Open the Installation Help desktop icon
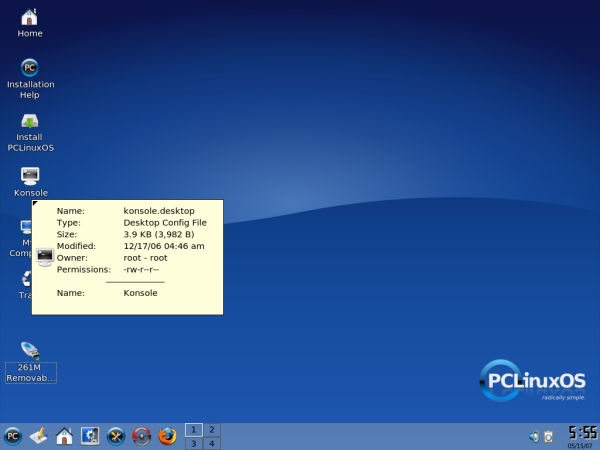 click(30, 79)
